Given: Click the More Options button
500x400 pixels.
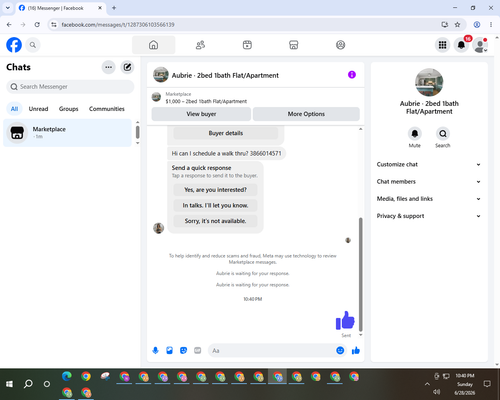Looking at the screenshot, I should pyautogui.click(x=306, y=114).
